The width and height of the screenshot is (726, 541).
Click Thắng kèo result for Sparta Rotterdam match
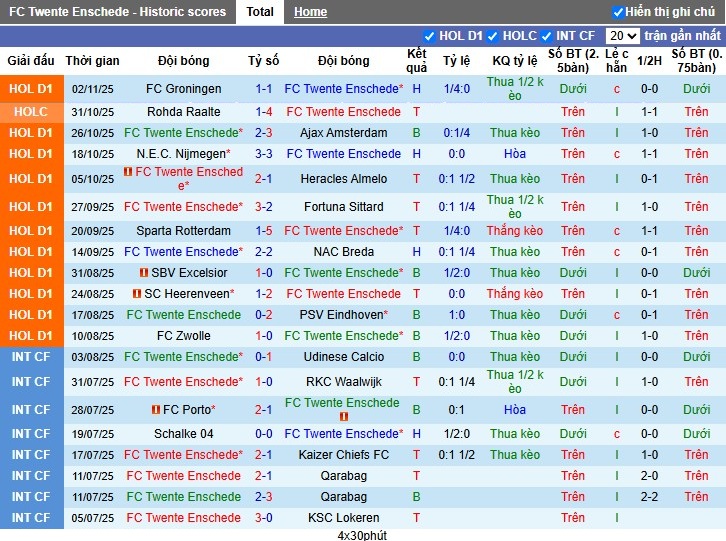point(515,231)
